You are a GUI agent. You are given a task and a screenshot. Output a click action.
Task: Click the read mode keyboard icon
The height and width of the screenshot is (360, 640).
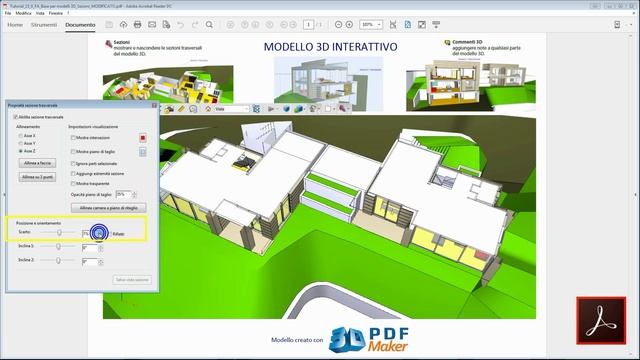436,24
